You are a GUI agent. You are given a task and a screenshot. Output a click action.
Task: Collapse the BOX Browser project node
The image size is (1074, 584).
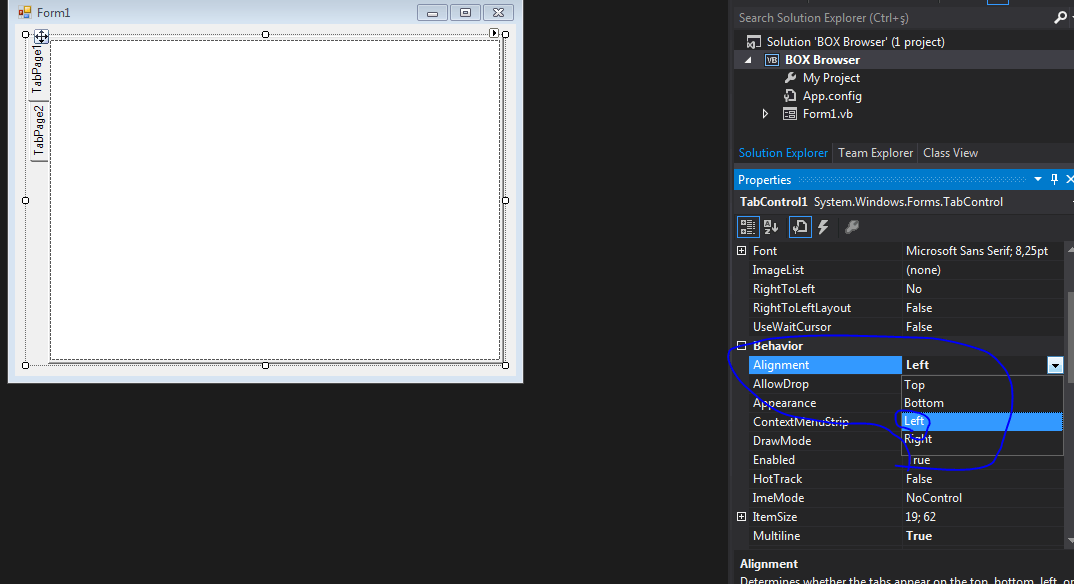(x=748, y=60)
